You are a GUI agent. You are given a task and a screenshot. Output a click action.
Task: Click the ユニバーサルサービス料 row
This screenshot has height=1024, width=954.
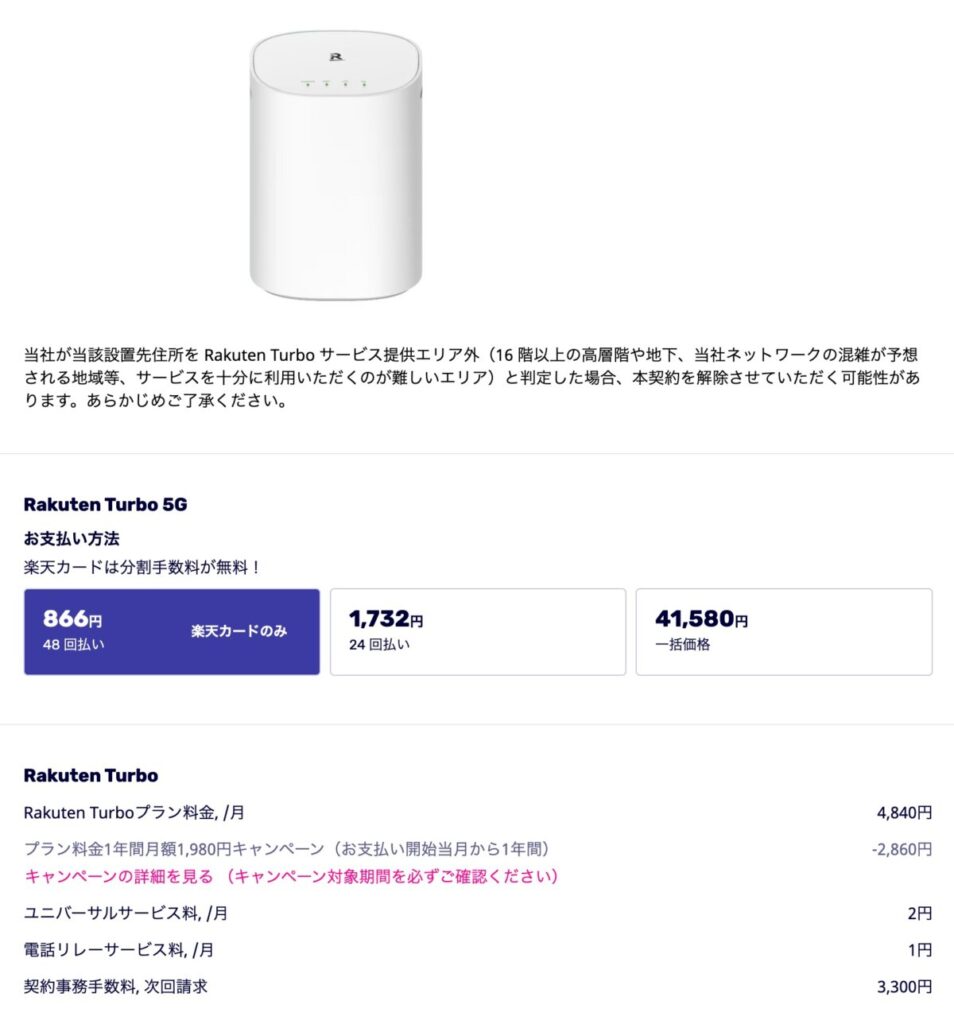click(x=477, y=913)
